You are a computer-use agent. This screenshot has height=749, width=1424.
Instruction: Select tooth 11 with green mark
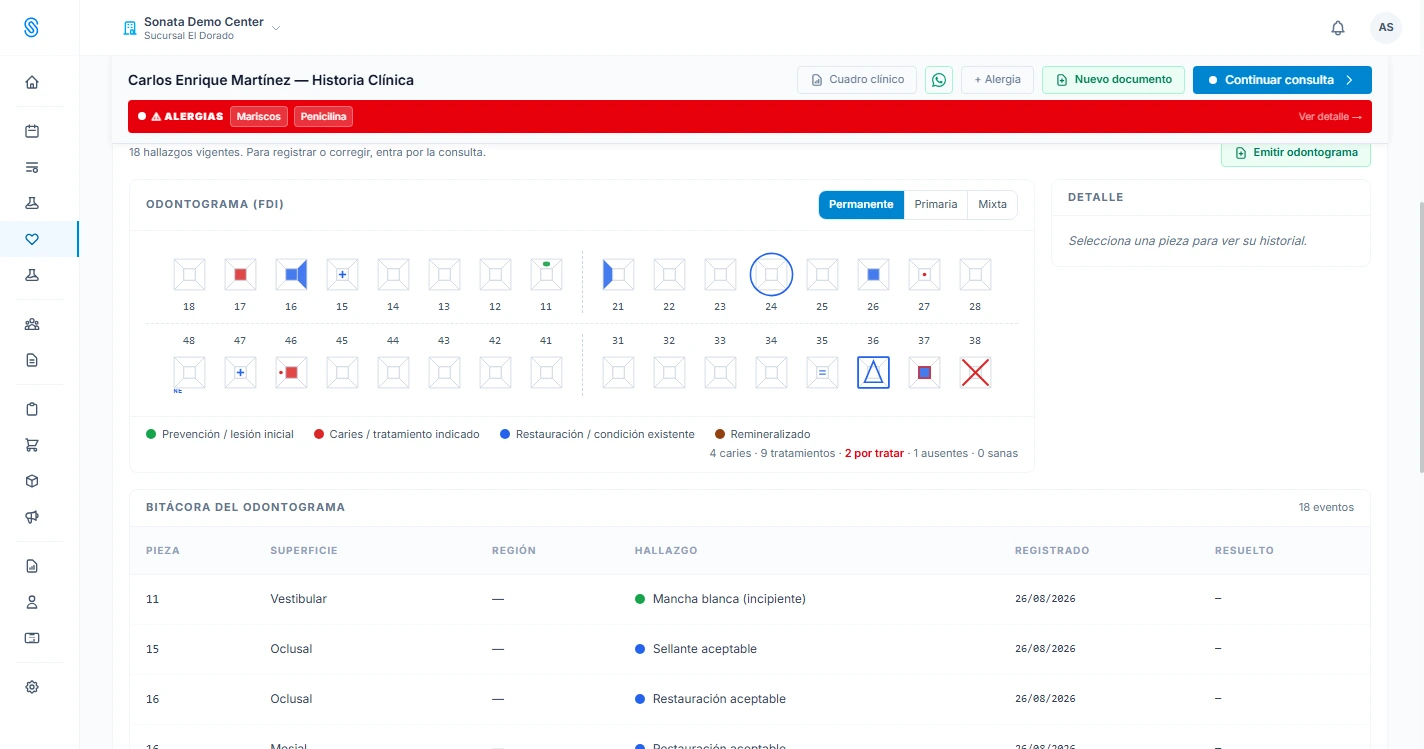click(546, 274)
